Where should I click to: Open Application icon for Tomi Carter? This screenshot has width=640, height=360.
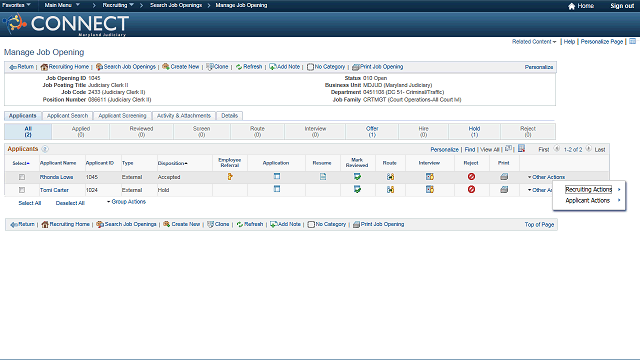tap(277, 189)
